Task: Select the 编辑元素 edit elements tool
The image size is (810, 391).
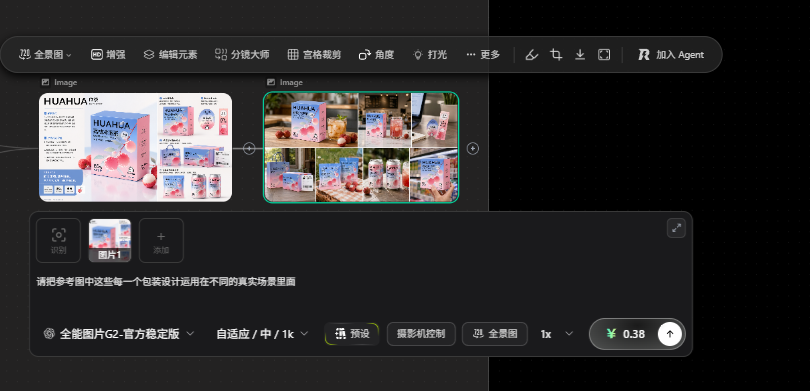Action: click(x=170, y=55)
